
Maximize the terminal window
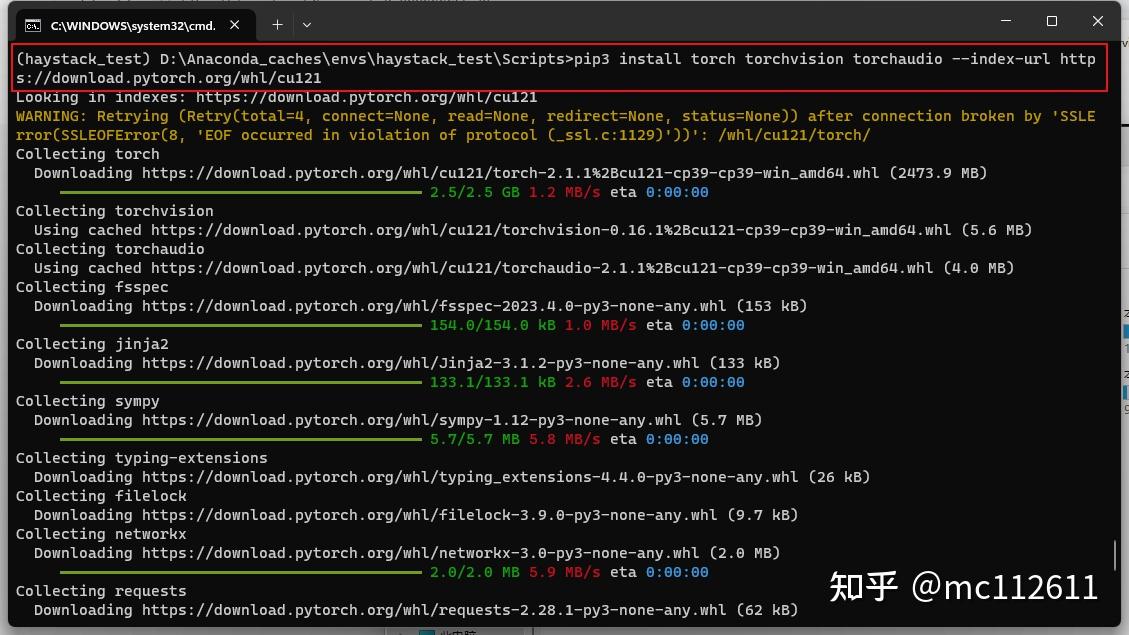(x=1051, y=21)
